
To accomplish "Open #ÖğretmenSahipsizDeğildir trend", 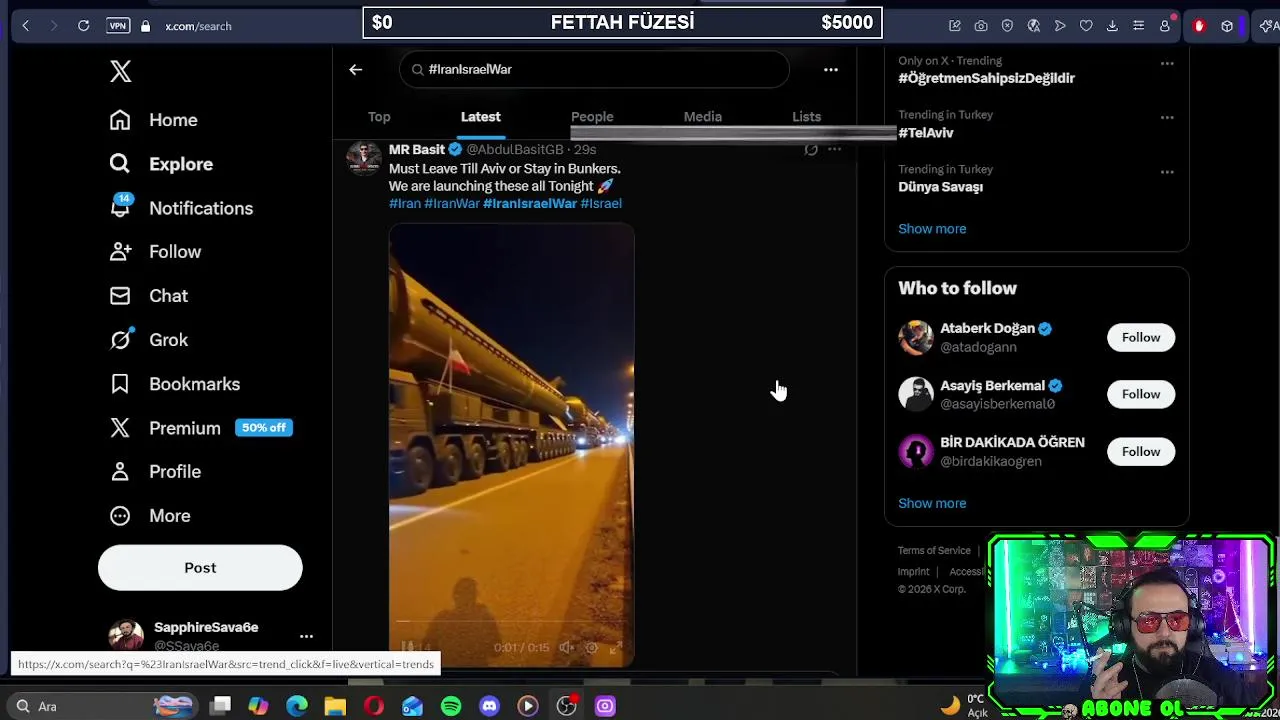I will [x=986, y=78].
